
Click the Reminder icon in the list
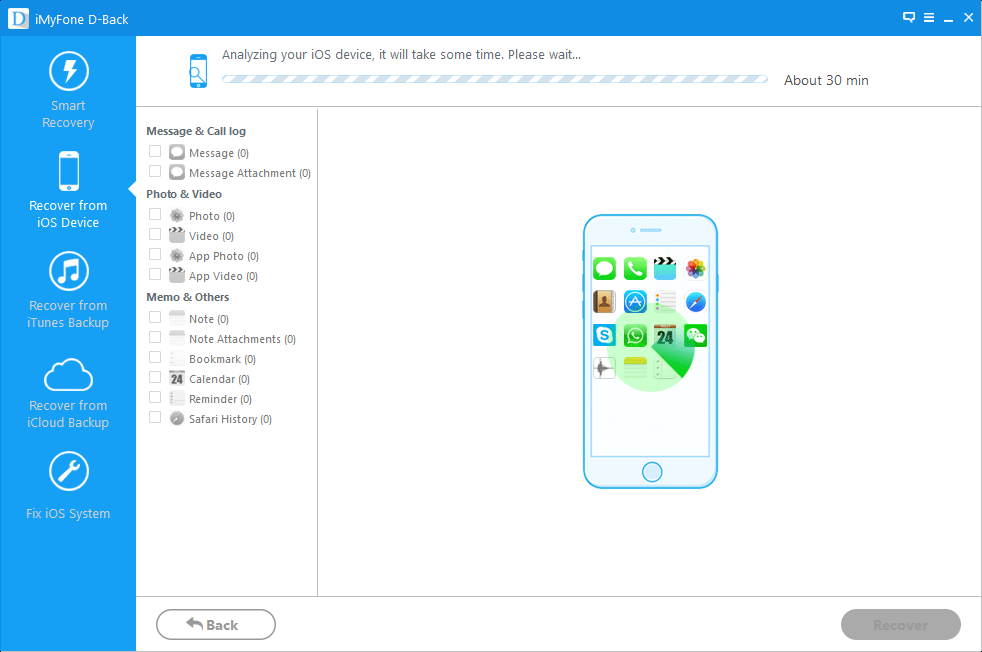point(177,398)
